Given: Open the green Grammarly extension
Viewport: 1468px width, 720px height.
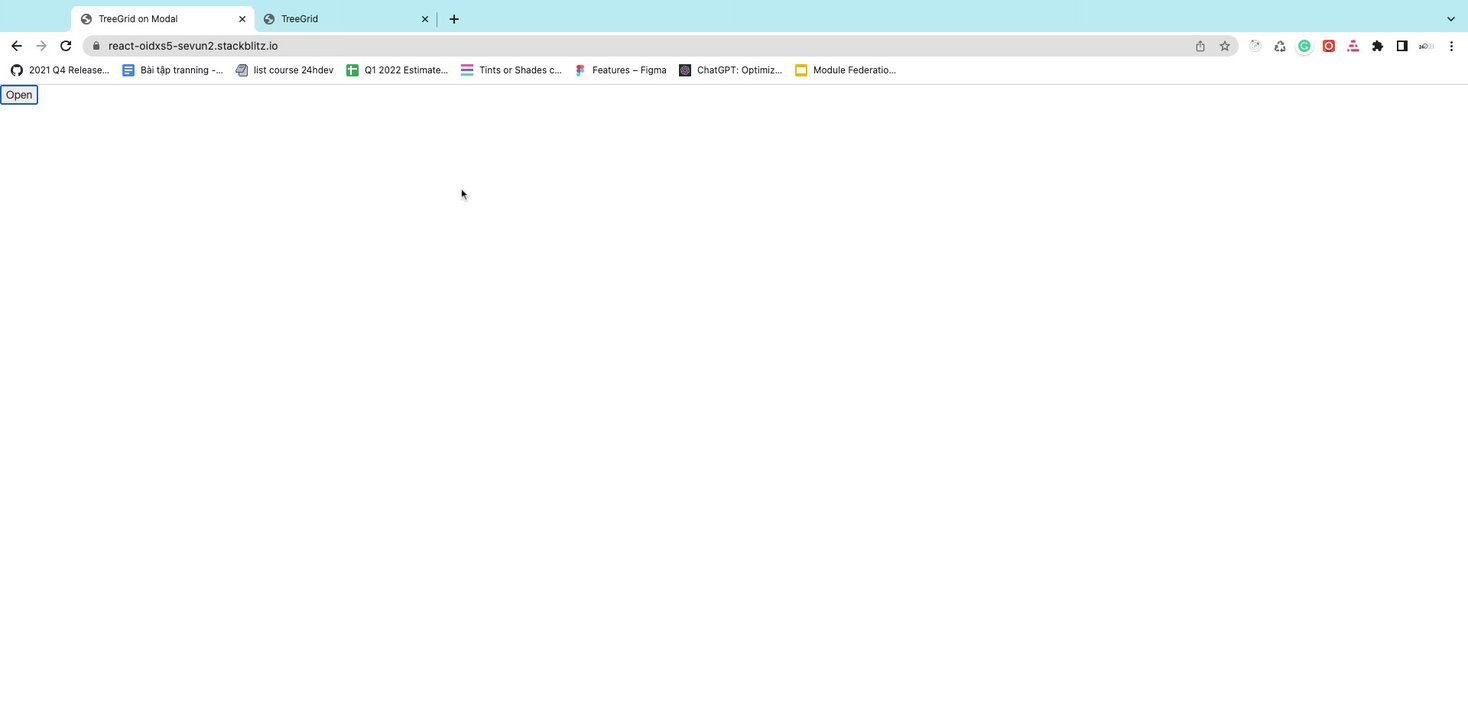Looking at the screenshot, I should click(x=1304, y=46).
